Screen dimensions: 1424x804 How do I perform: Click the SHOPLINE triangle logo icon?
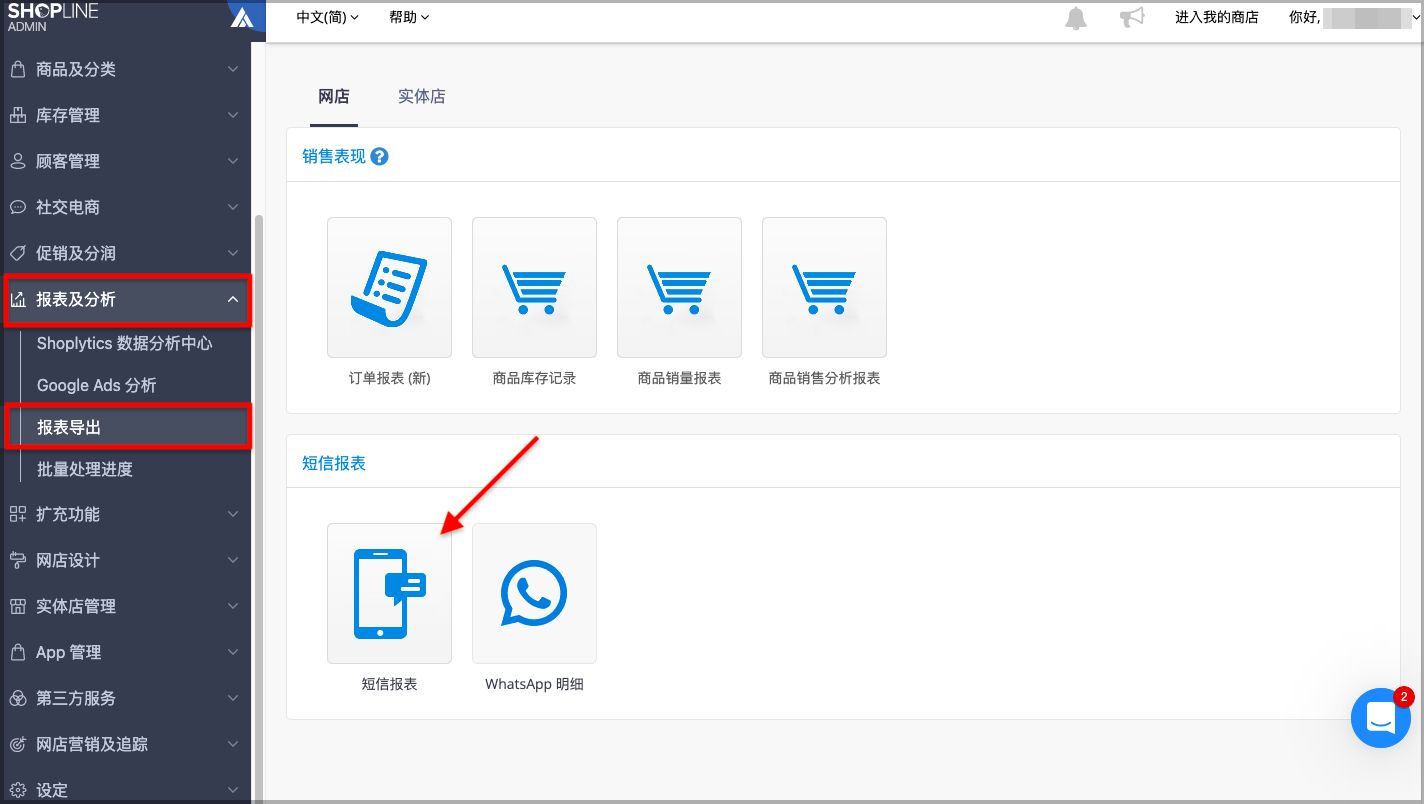(241, 16)
